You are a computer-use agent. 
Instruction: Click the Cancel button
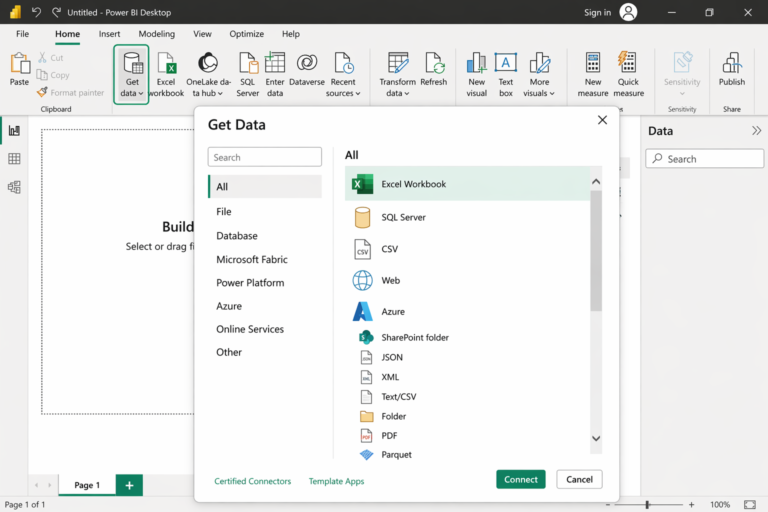click(579, 480)
